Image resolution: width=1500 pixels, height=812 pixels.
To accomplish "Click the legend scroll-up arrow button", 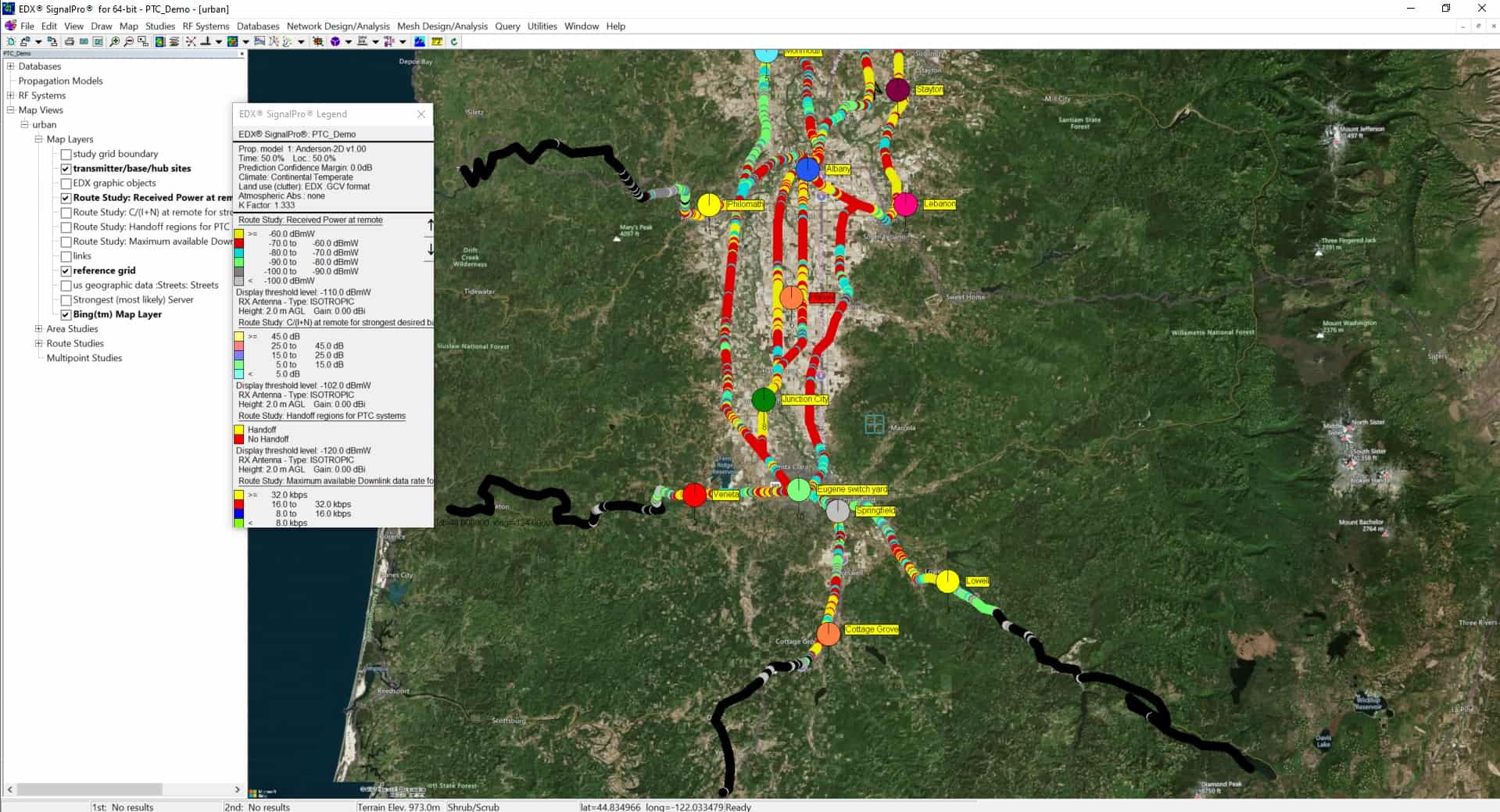I will 429,223.
